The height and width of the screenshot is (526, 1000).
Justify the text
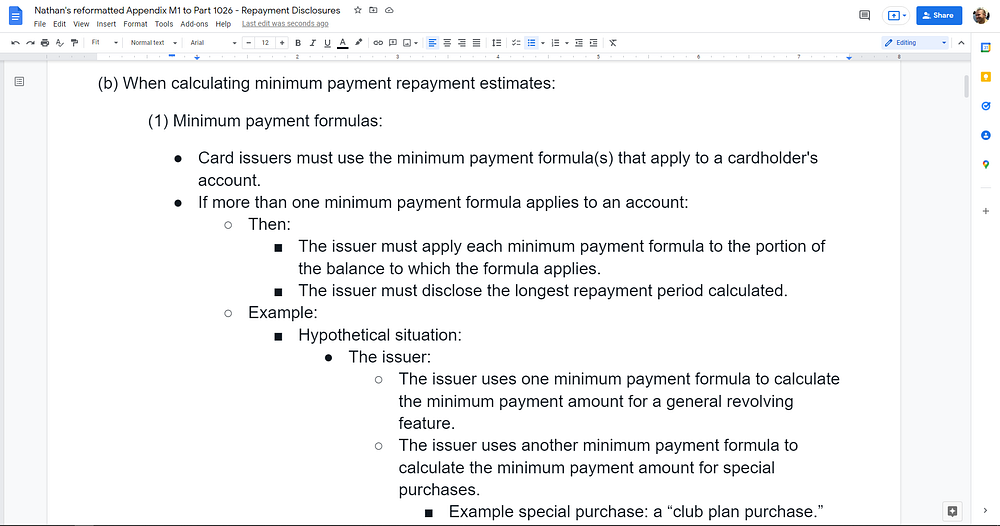pyautogui.click(x=476, y=43)
